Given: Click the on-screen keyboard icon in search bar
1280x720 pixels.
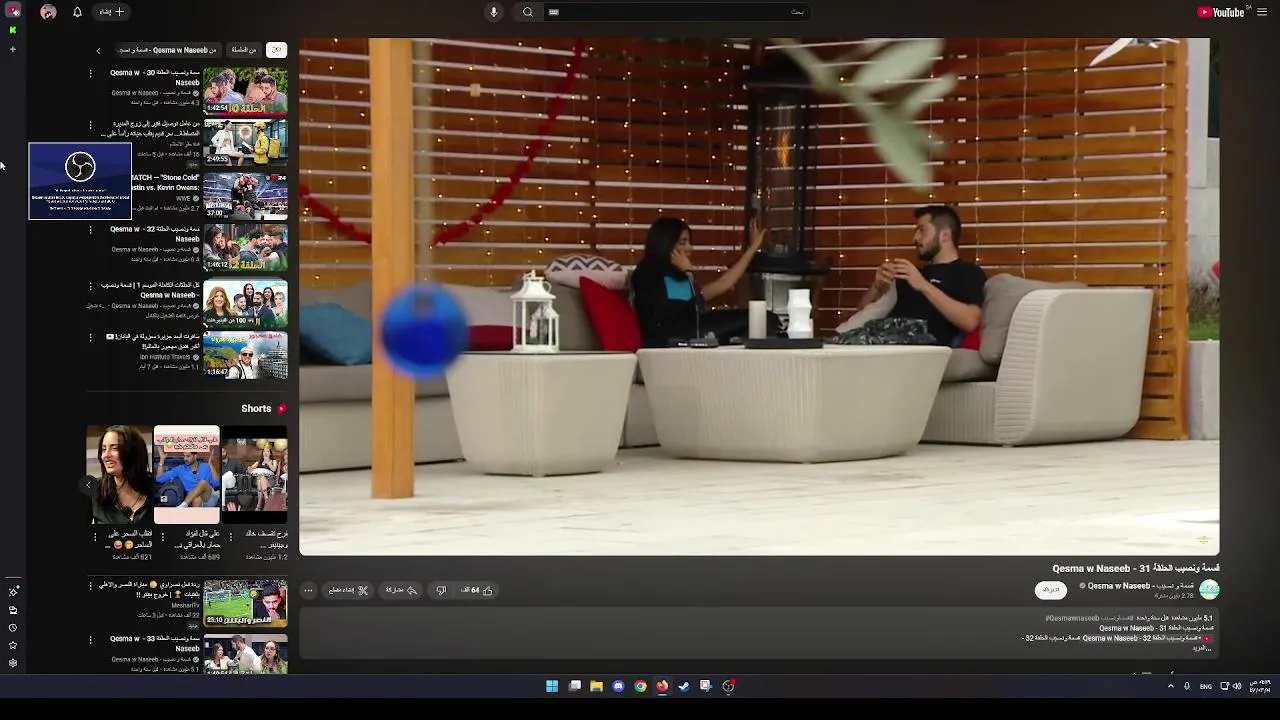Looking at the screenshot, I should coord(553,12).
